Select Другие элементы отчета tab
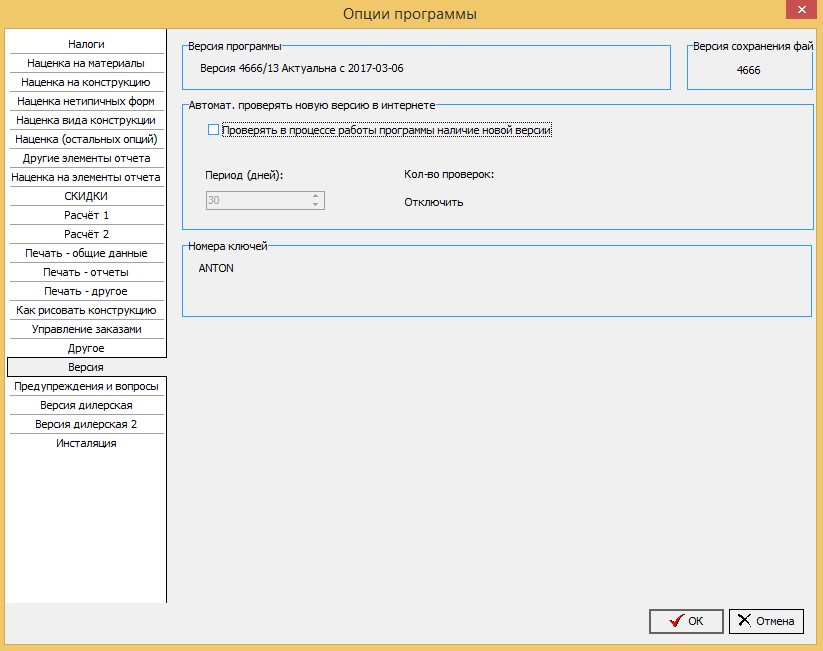The height and width of the screenshot is (651, 823). click(86, 158)
